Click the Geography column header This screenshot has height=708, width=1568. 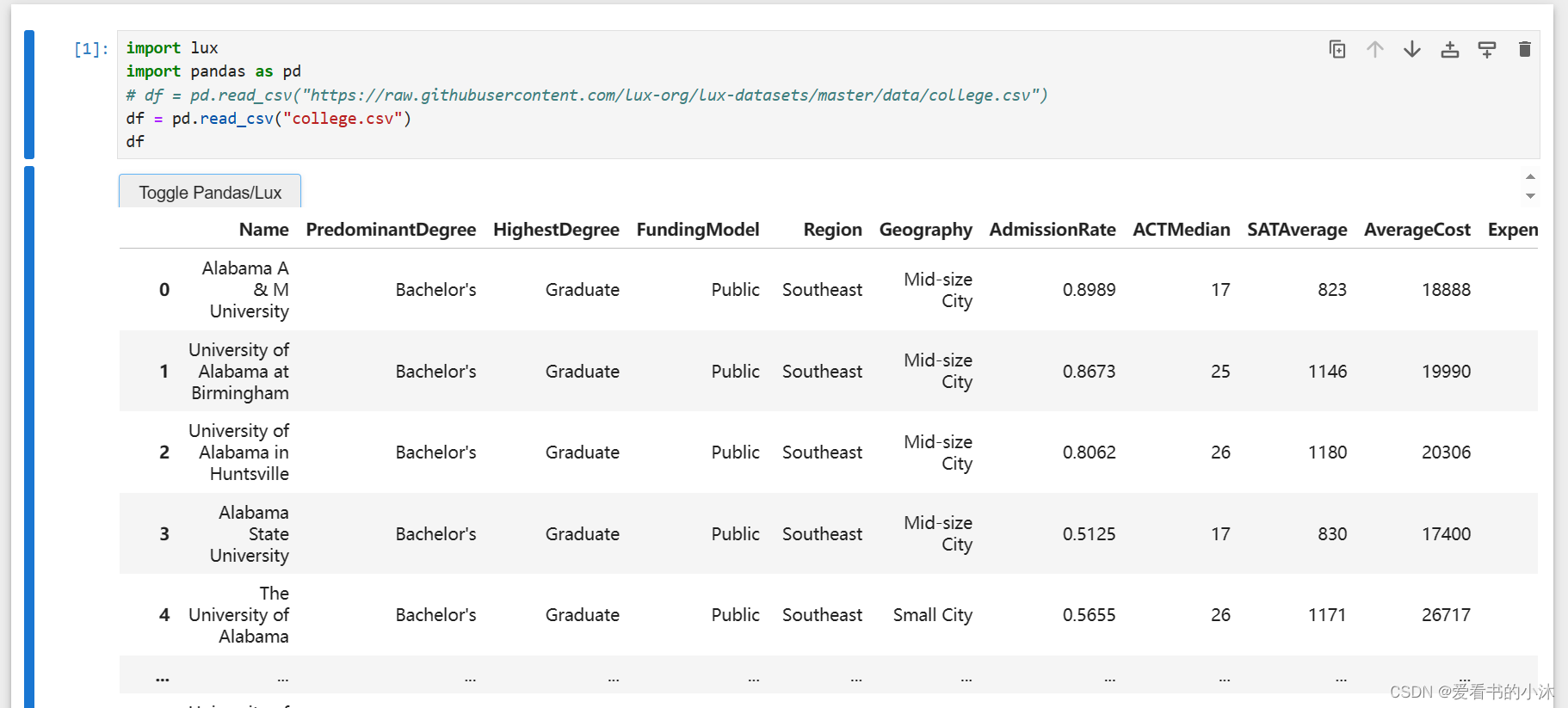click(925, 230)
